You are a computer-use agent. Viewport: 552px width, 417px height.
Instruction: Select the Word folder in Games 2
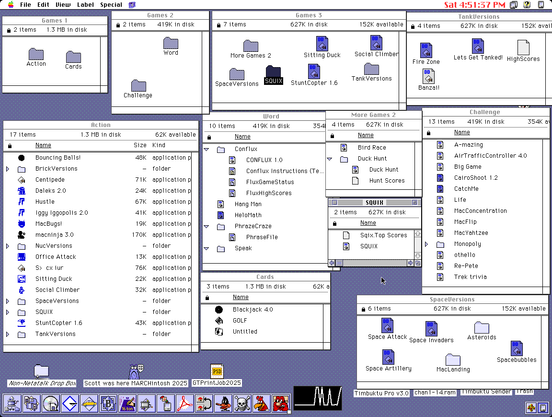(171, 43)
